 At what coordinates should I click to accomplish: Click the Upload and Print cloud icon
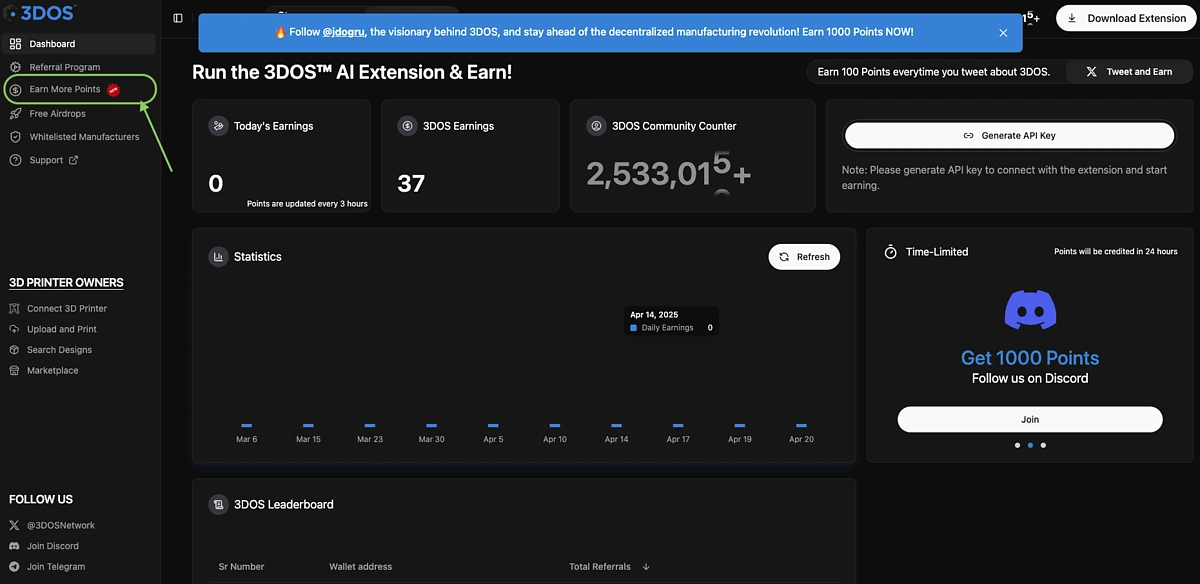tap(15, 329)
